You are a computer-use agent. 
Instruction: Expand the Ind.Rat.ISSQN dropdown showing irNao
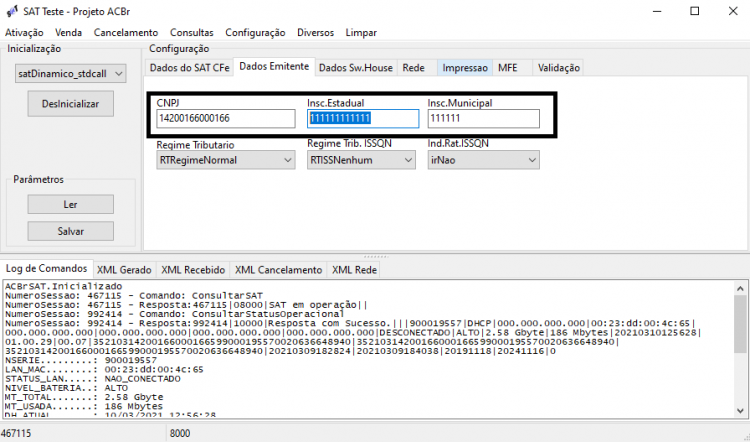click(x=484, y=160)
